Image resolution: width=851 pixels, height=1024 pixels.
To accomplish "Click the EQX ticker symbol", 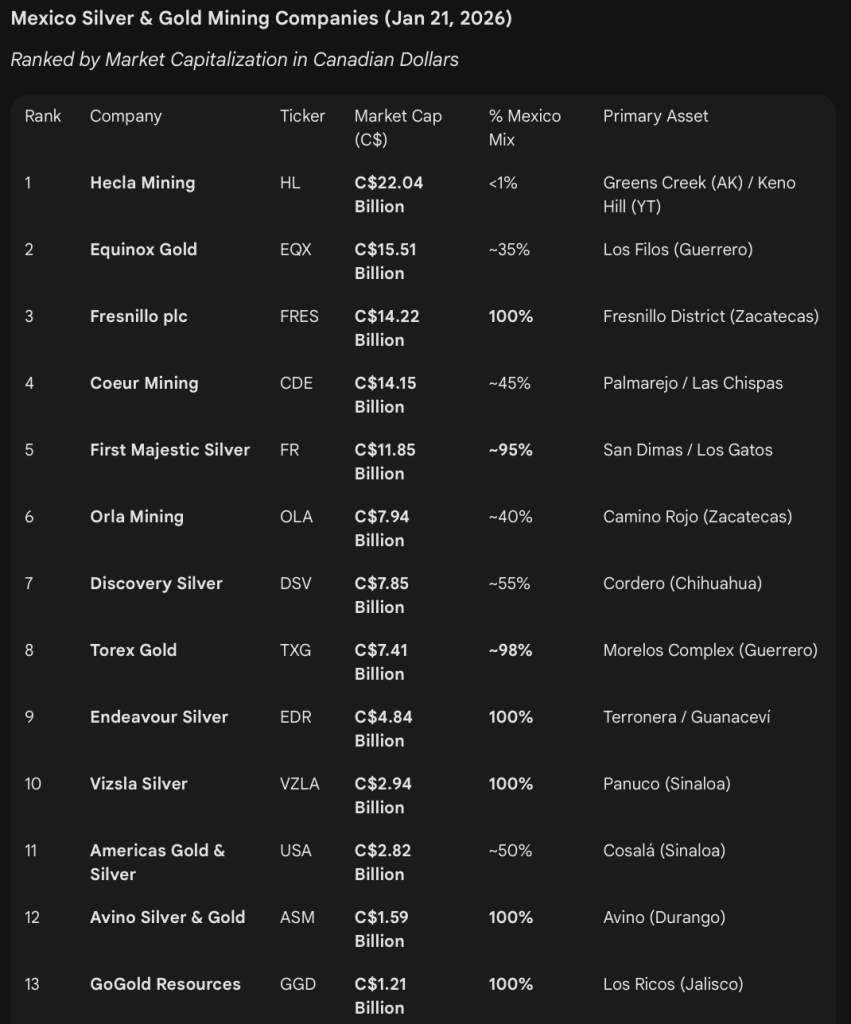I will (295, 249).
